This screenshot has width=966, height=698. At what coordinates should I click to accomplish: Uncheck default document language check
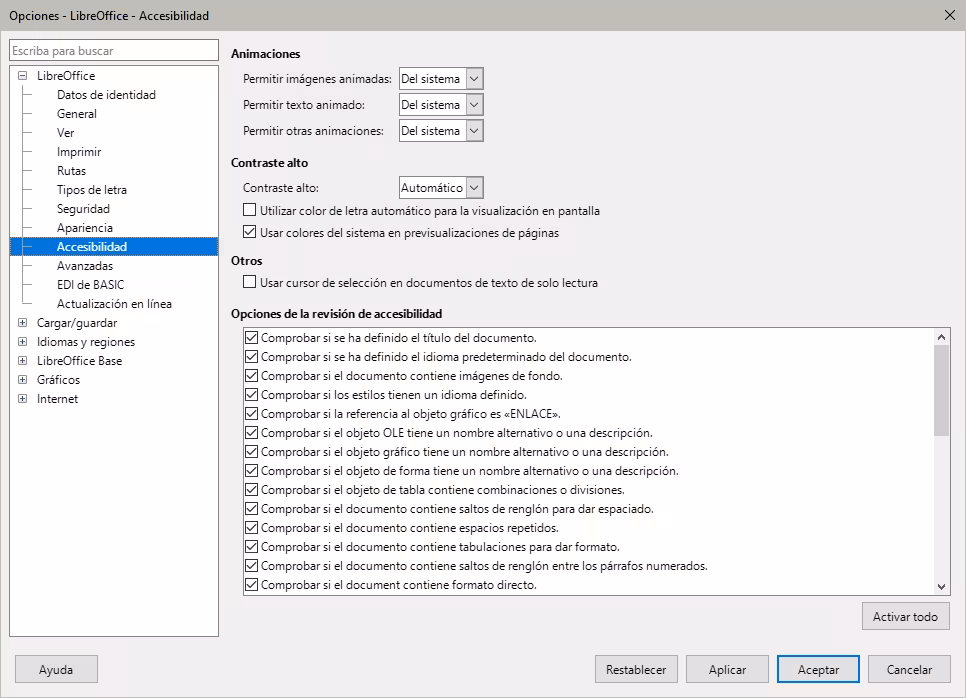click(251, 357)
